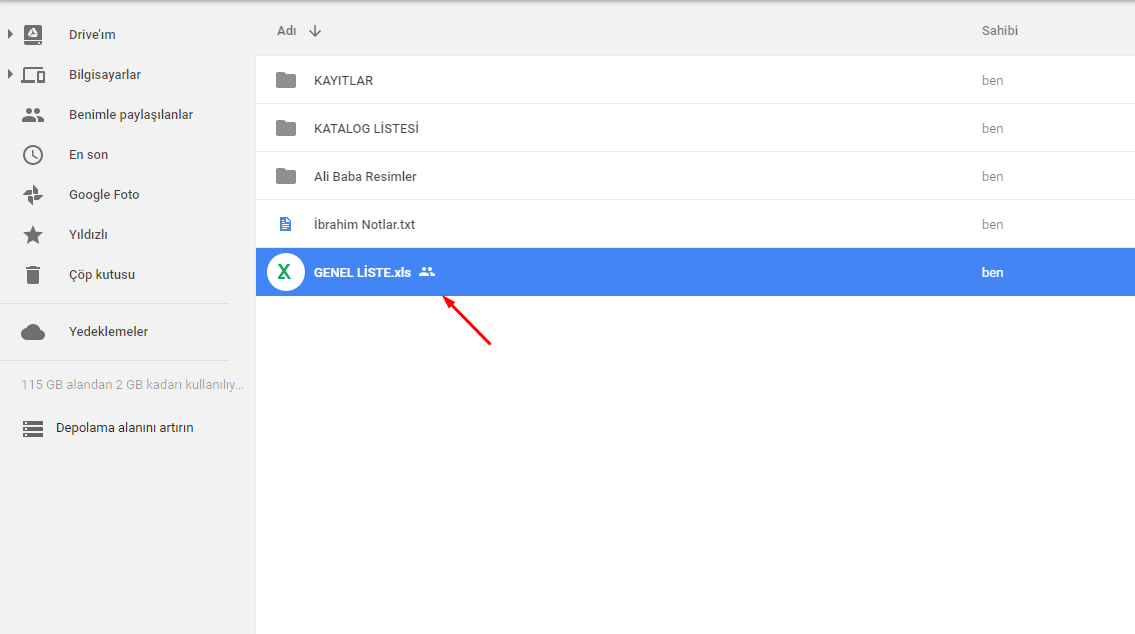This screenshot has height=634, width=1135.
Task: Click the Ali Baba Resimler folder icon
Action: coord(286,176)
